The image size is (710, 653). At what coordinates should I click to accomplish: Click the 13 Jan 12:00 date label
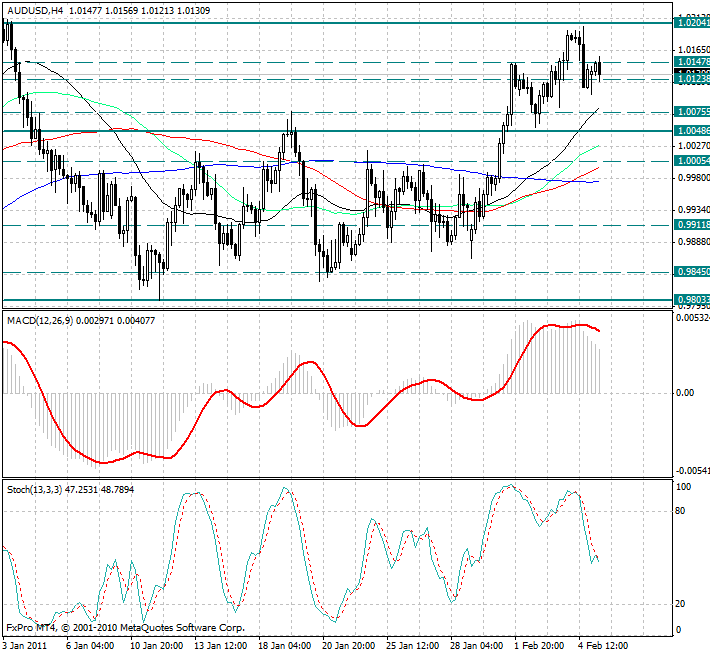(222, 645)
